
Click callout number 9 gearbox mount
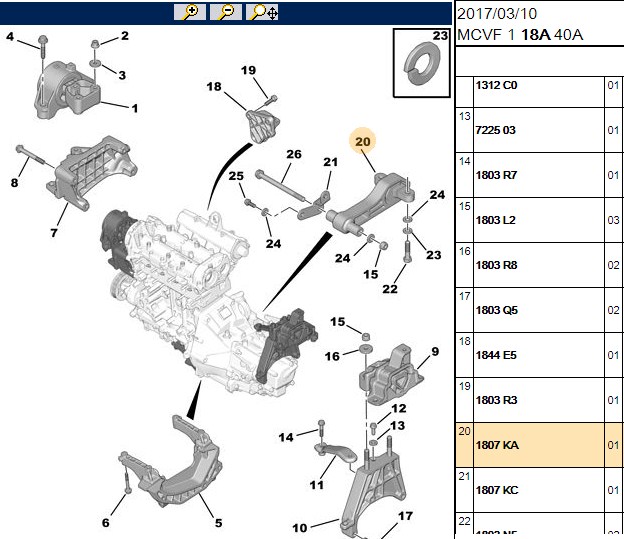coord(435,352)
